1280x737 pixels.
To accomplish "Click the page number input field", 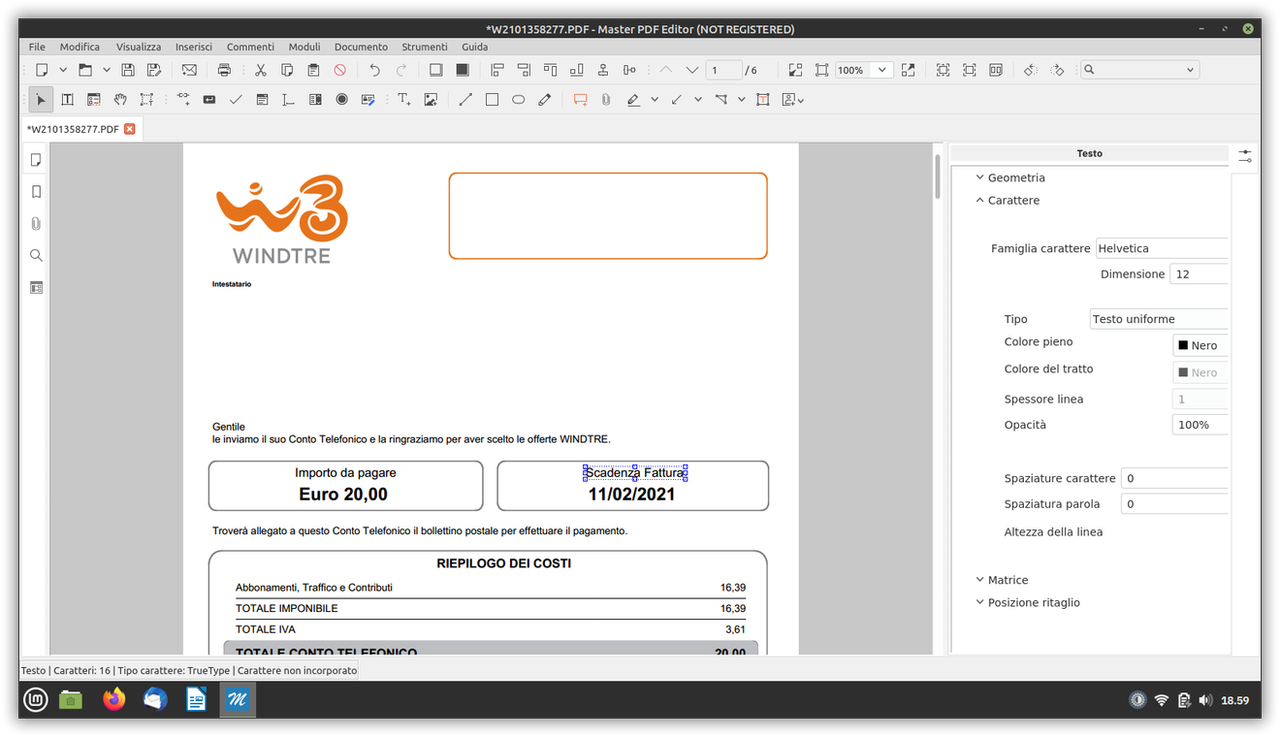I will [724, 70].
